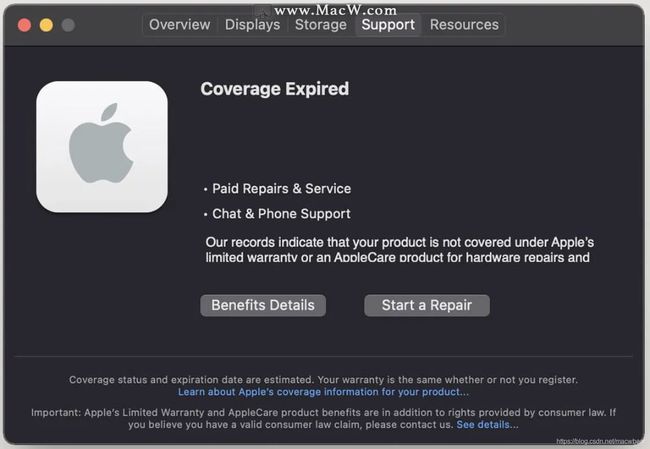This screenshot has height=449, width=650.
Task: Open Learn about Apple's coverage information link
Action: [x=323, y=392]
